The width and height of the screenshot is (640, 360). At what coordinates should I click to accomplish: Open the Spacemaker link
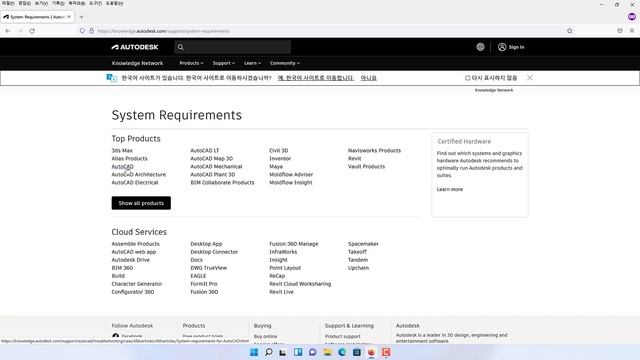[x=363, y=244]
